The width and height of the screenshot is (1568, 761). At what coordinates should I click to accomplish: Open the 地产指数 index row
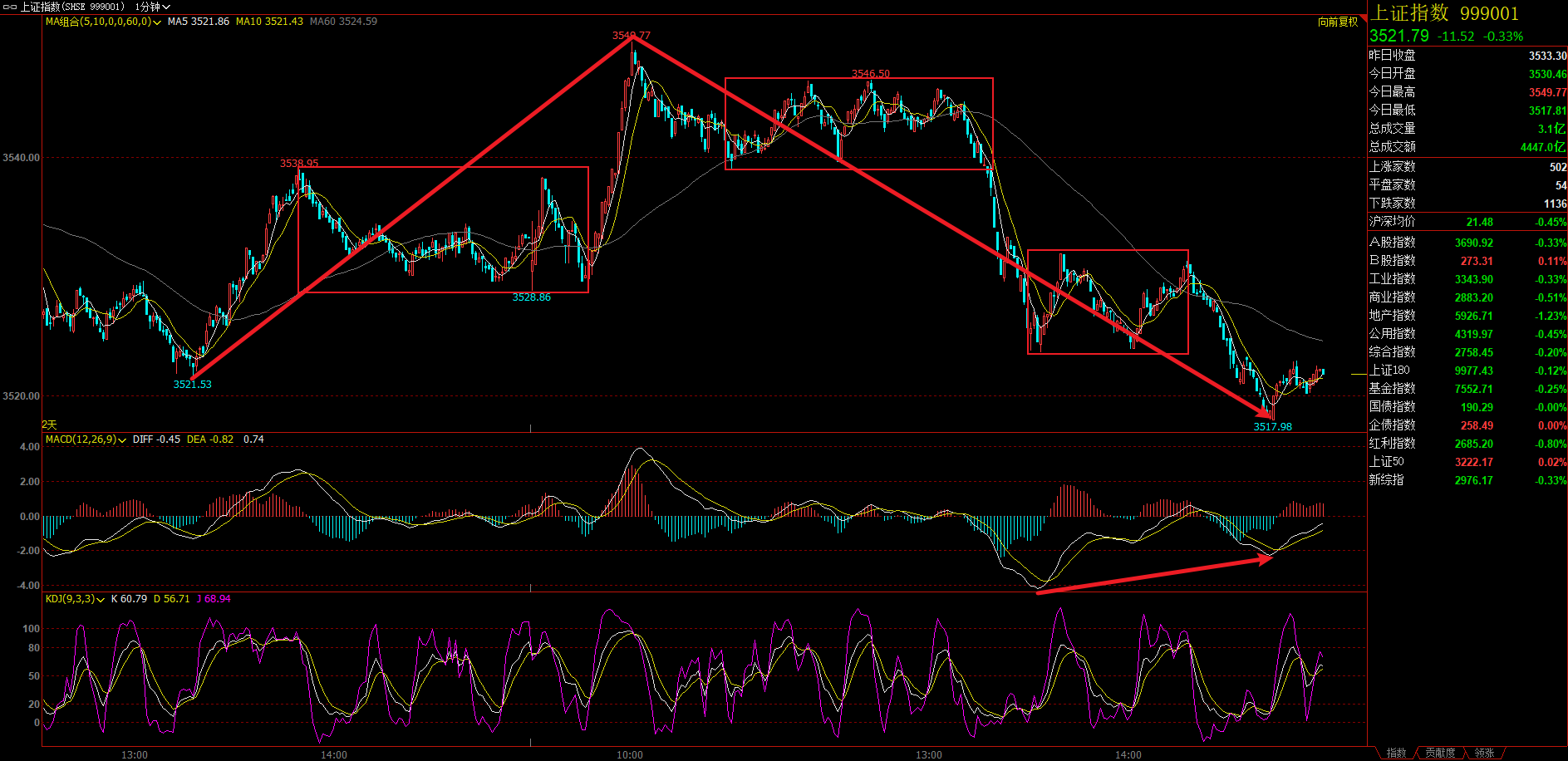1467,316
